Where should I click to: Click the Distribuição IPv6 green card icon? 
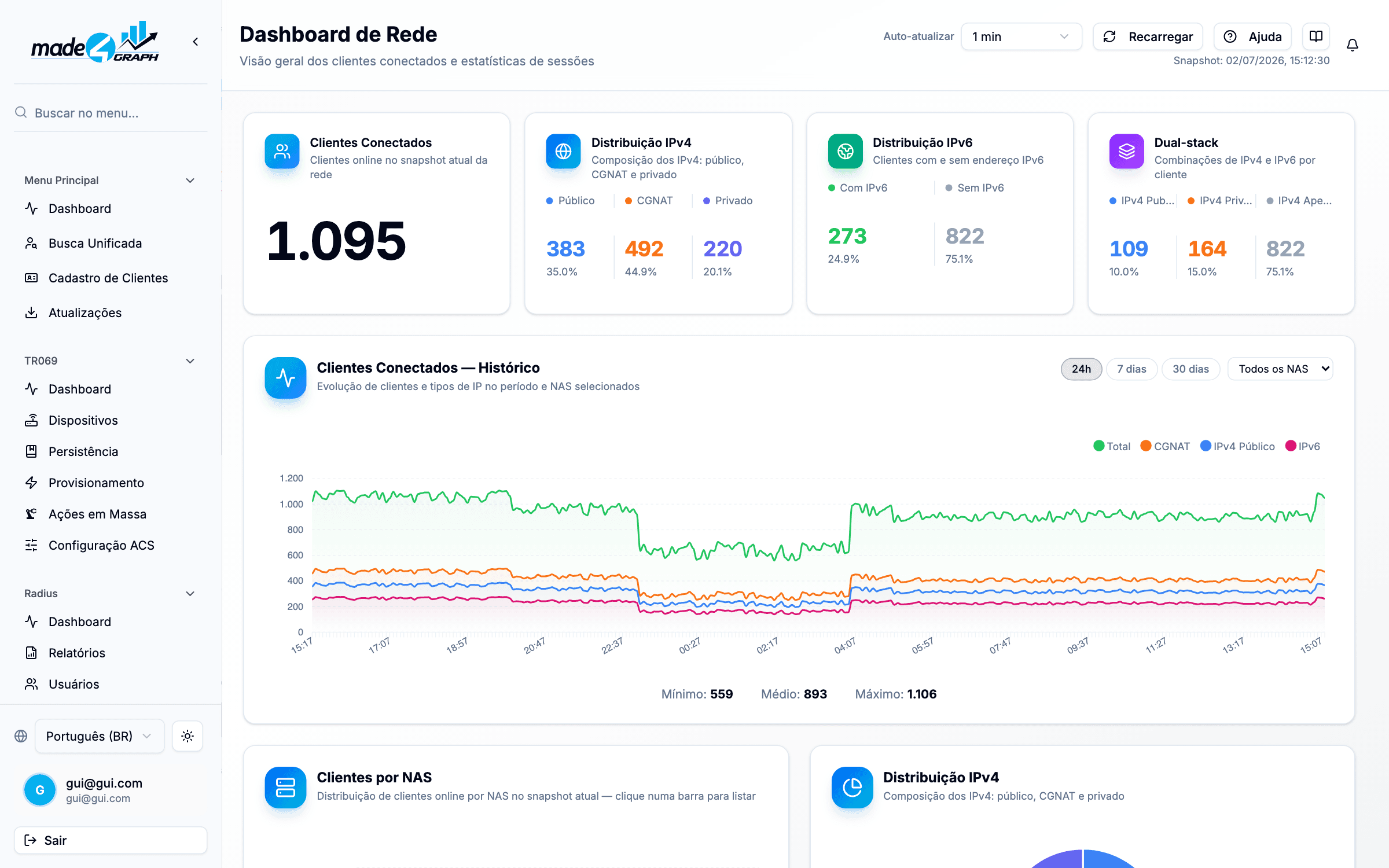[845, 152]
